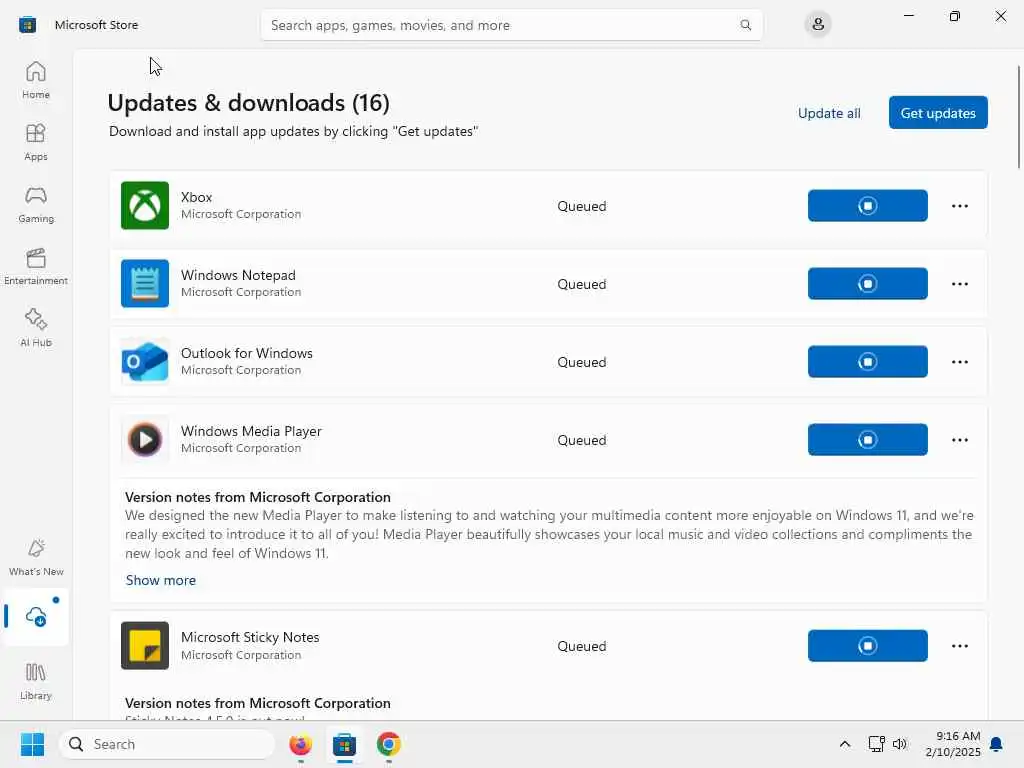This screenshot has height=768, width=1024.
Task: Expand Show more in Media Player notes
Action: tap(161, 580)
